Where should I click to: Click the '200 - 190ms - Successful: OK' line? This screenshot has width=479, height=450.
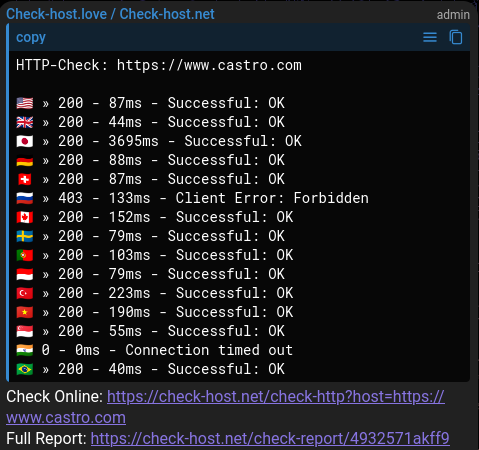click(176, 312)
